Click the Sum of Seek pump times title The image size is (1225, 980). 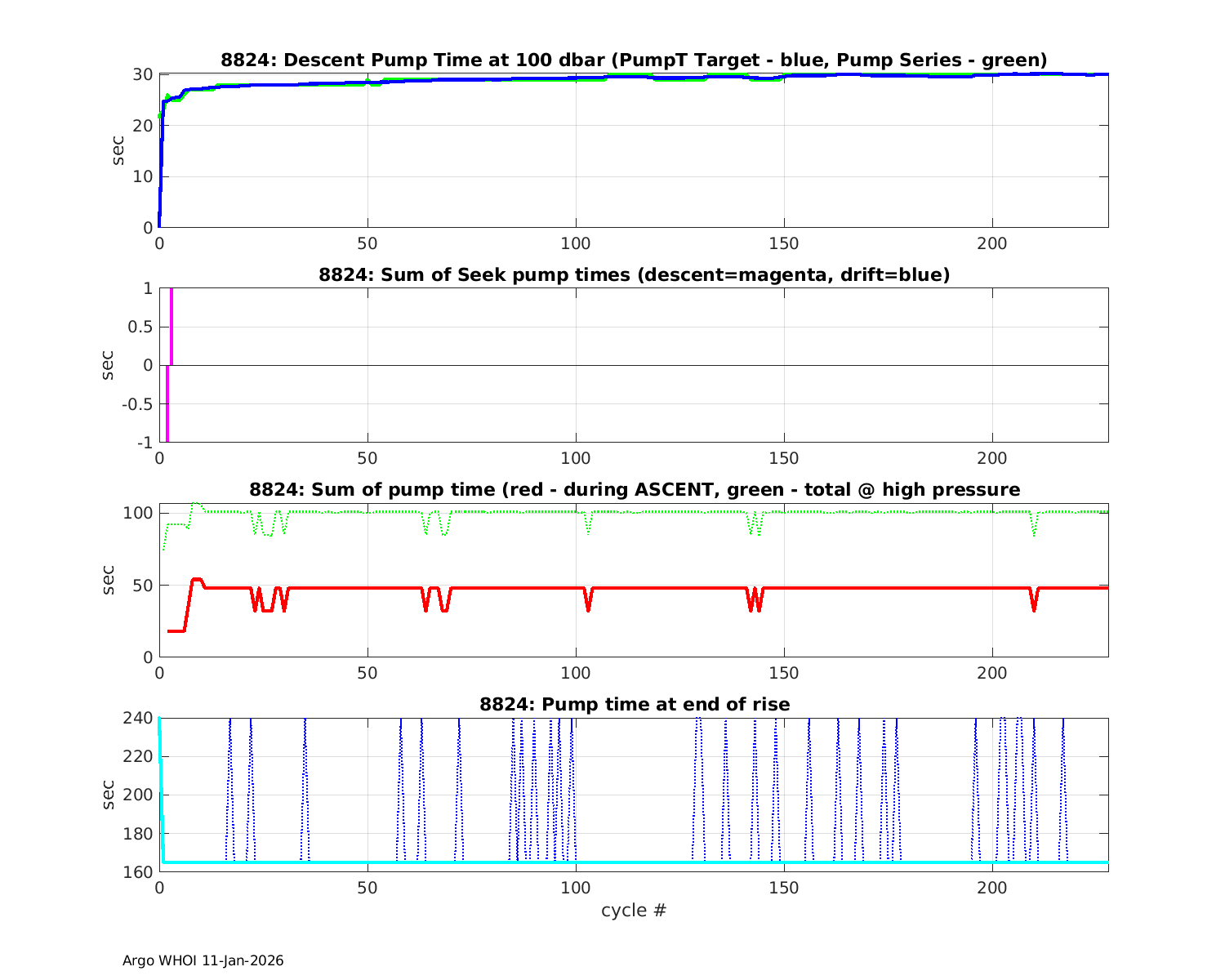click(x=634, y=274)
